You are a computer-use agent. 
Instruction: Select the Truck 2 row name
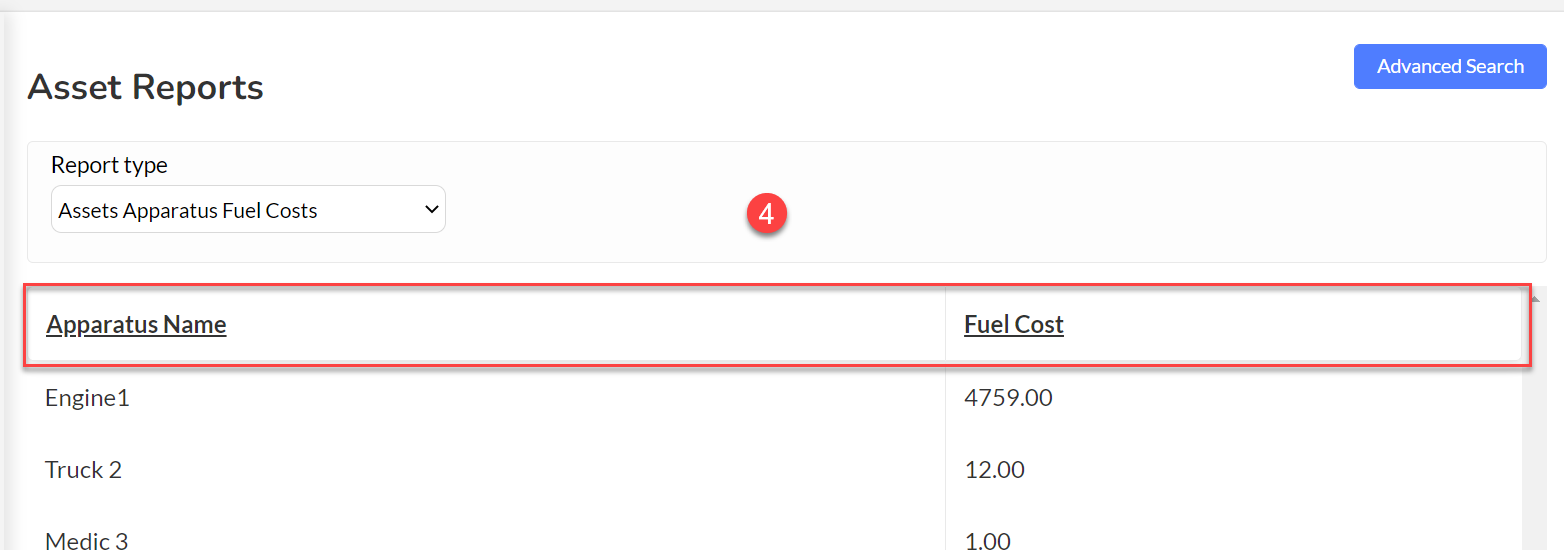click(x=84, y=469)
